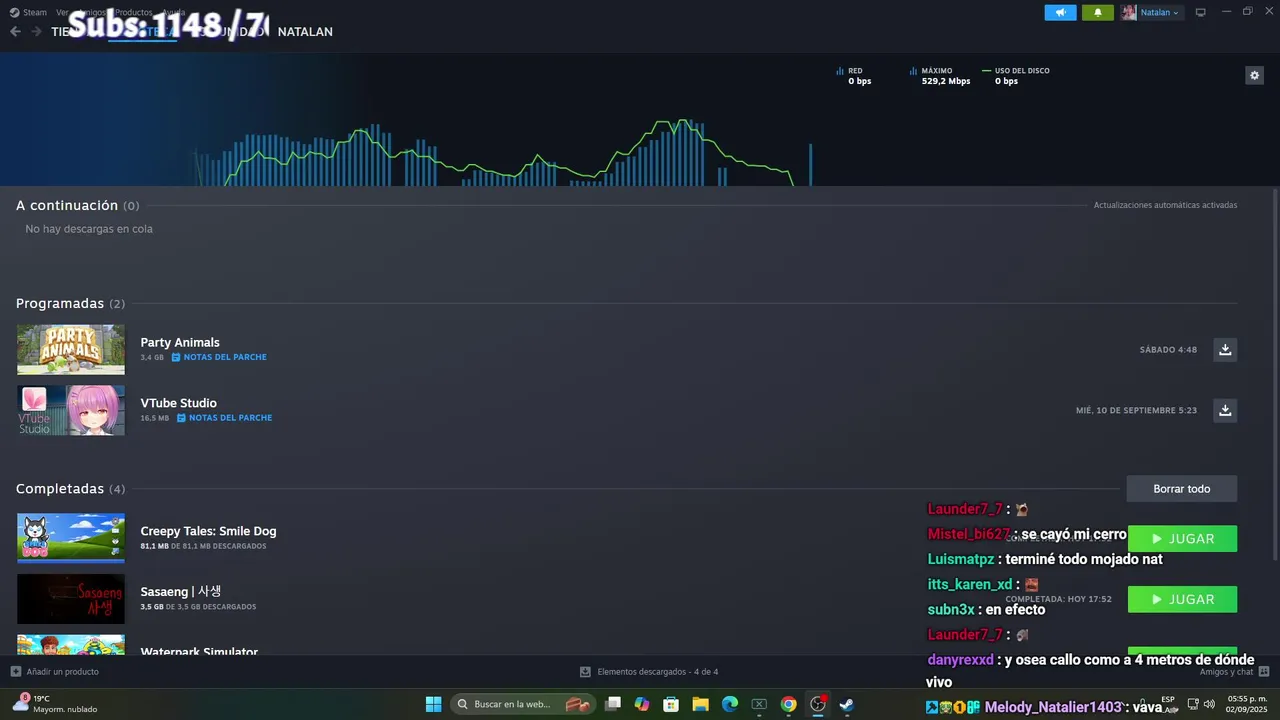Click Añadir un producto

pos(55,672)
